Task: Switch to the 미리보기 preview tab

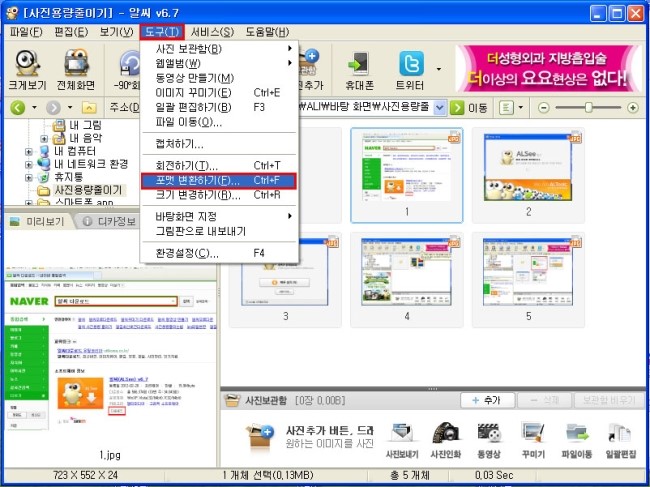Action: coord(38,221)
